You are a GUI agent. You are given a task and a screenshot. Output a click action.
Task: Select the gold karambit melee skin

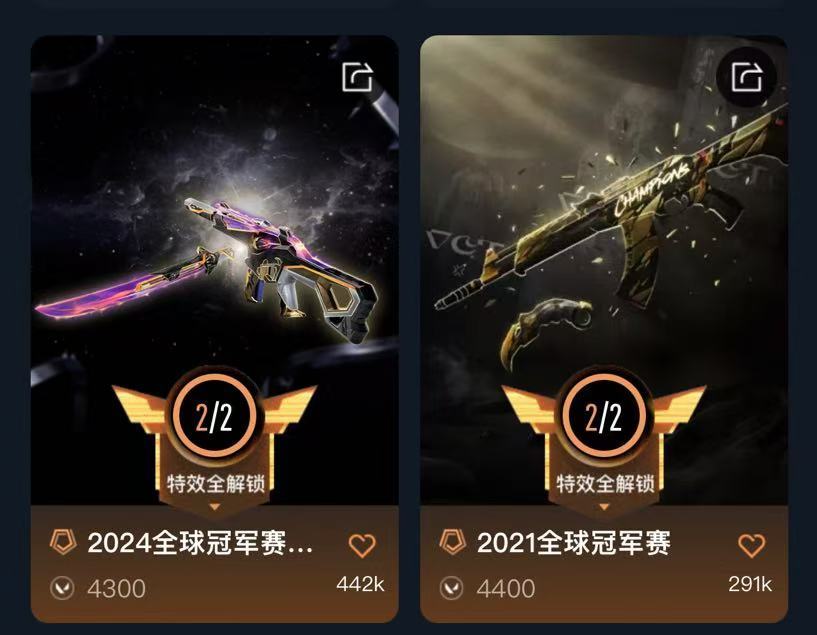tap(546, 329)
